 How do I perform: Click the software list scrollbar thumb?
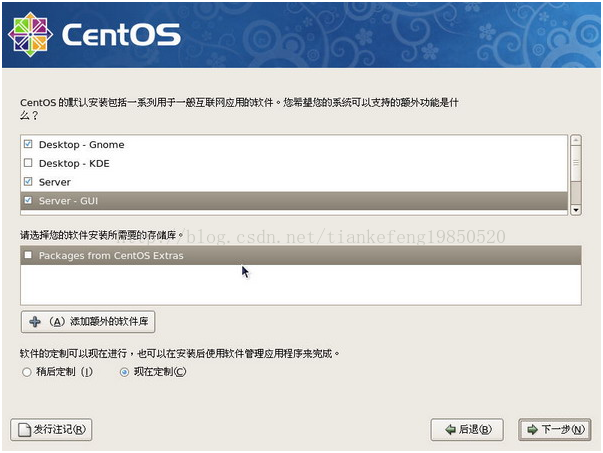pyautogui.click(x=576, y=163)
